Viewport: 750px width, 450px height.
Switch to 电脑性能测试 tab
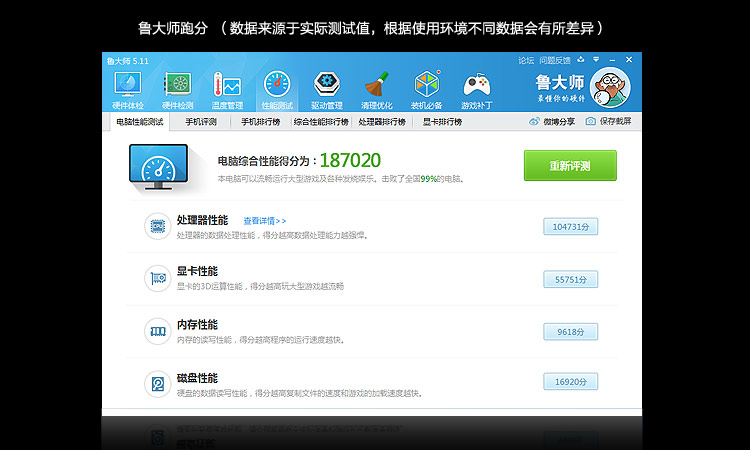coord(140,122)
